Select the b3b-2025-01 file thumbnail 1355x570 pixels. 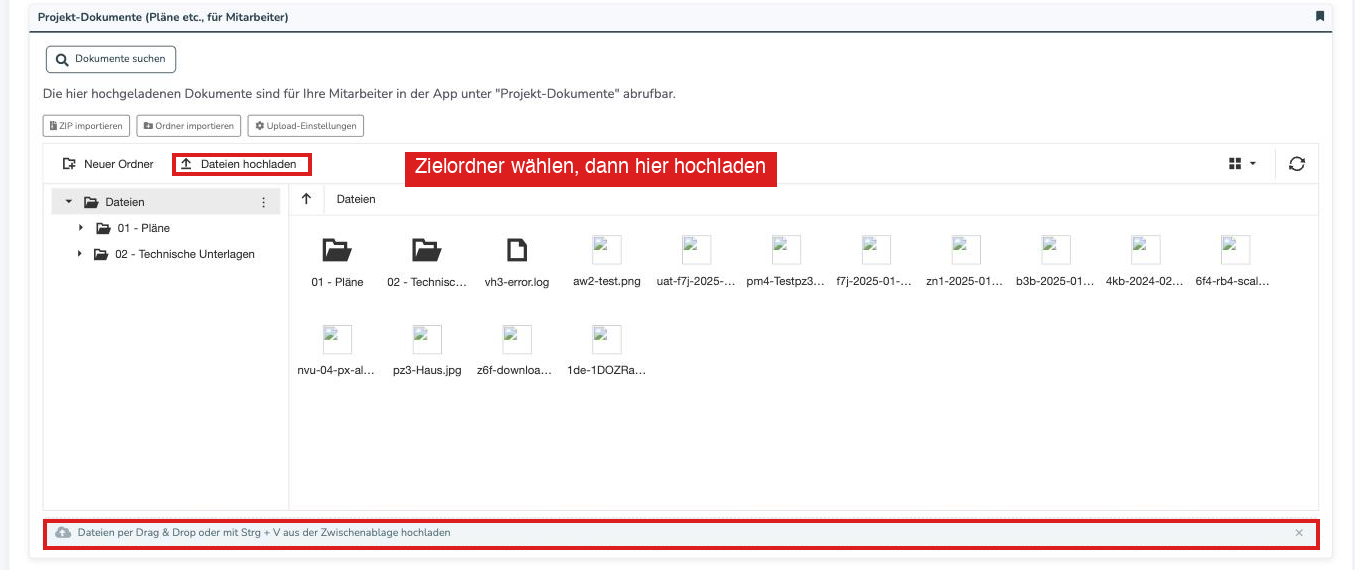1056,249
